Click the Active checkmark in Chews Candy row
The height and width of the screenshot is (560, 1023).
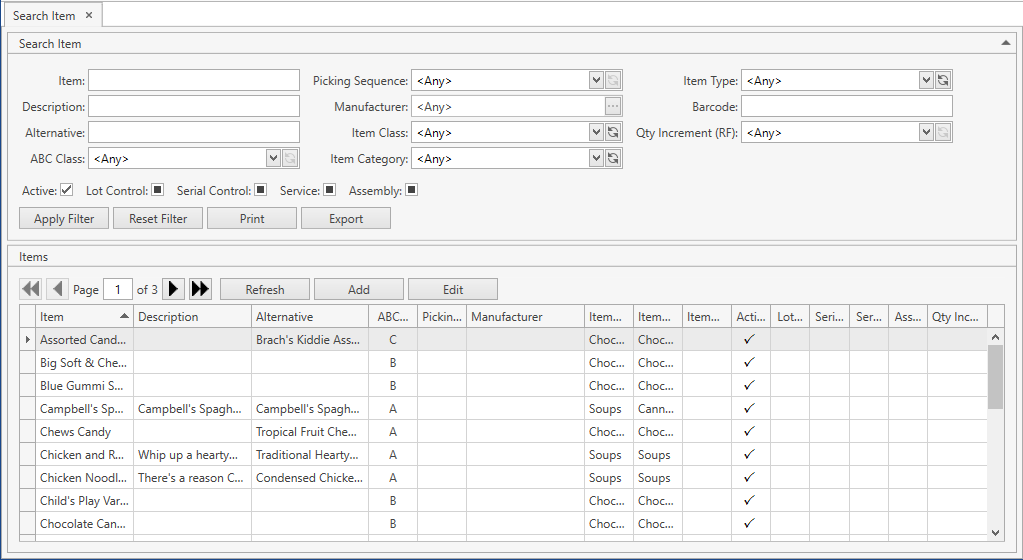click(749, 431)
